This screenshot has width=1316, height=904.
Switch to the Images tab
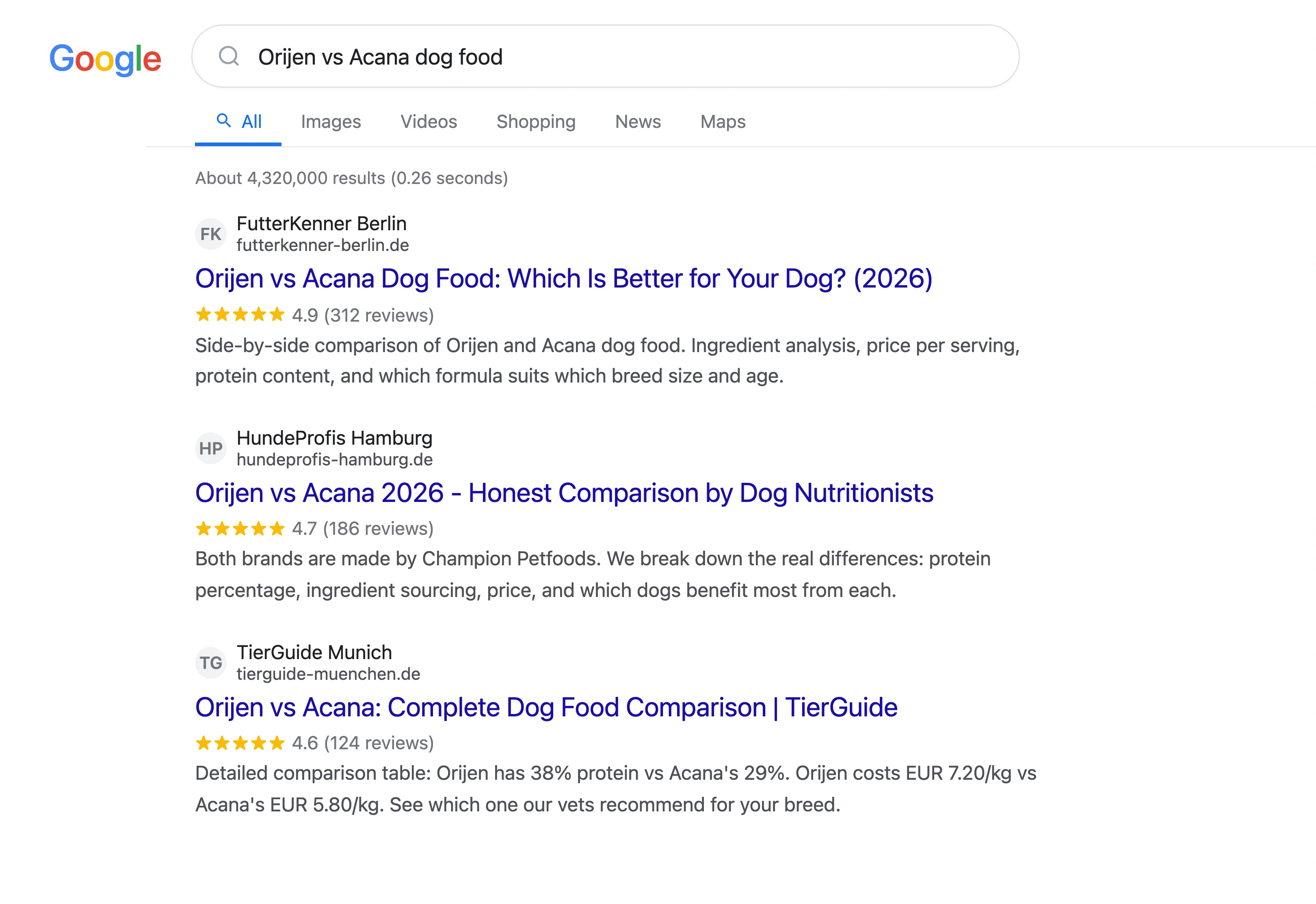331,121
